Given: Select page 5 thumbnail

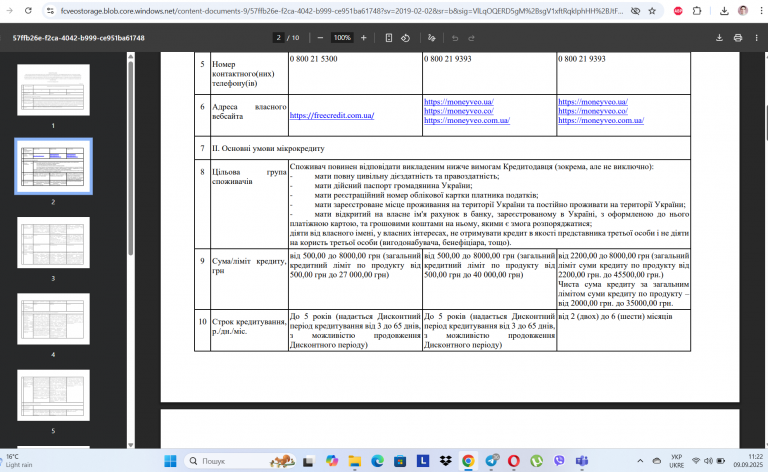Looking at the screenshot, I should pyautogui.click(x=53, y=396).
